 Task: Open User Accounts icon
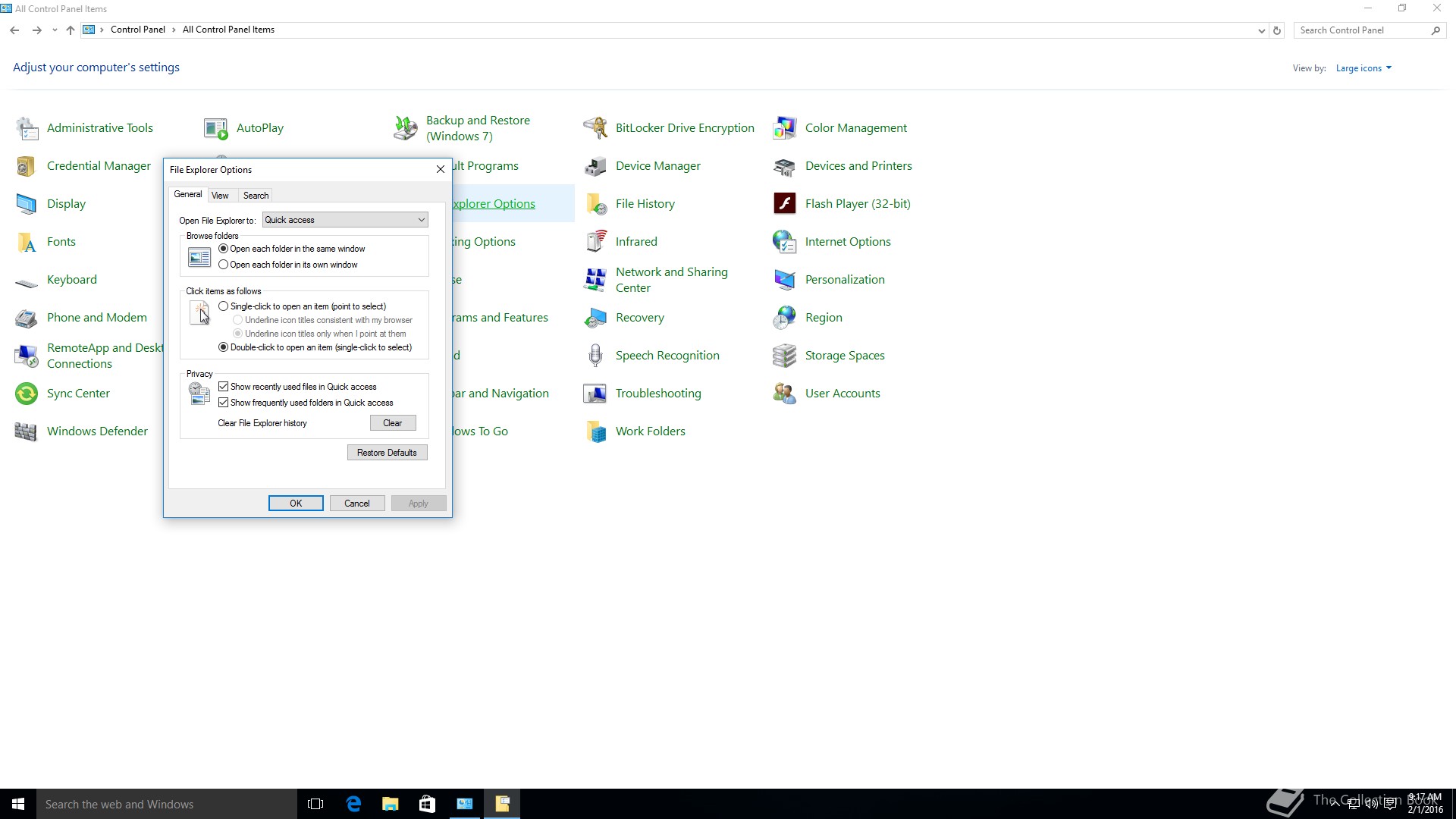(x=785, y=394)
